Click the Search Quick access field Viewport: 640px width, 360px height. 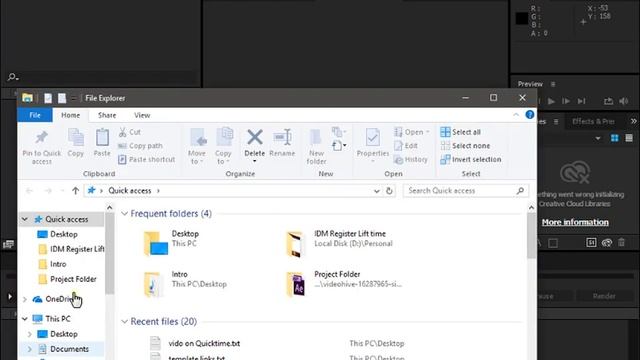466,191
